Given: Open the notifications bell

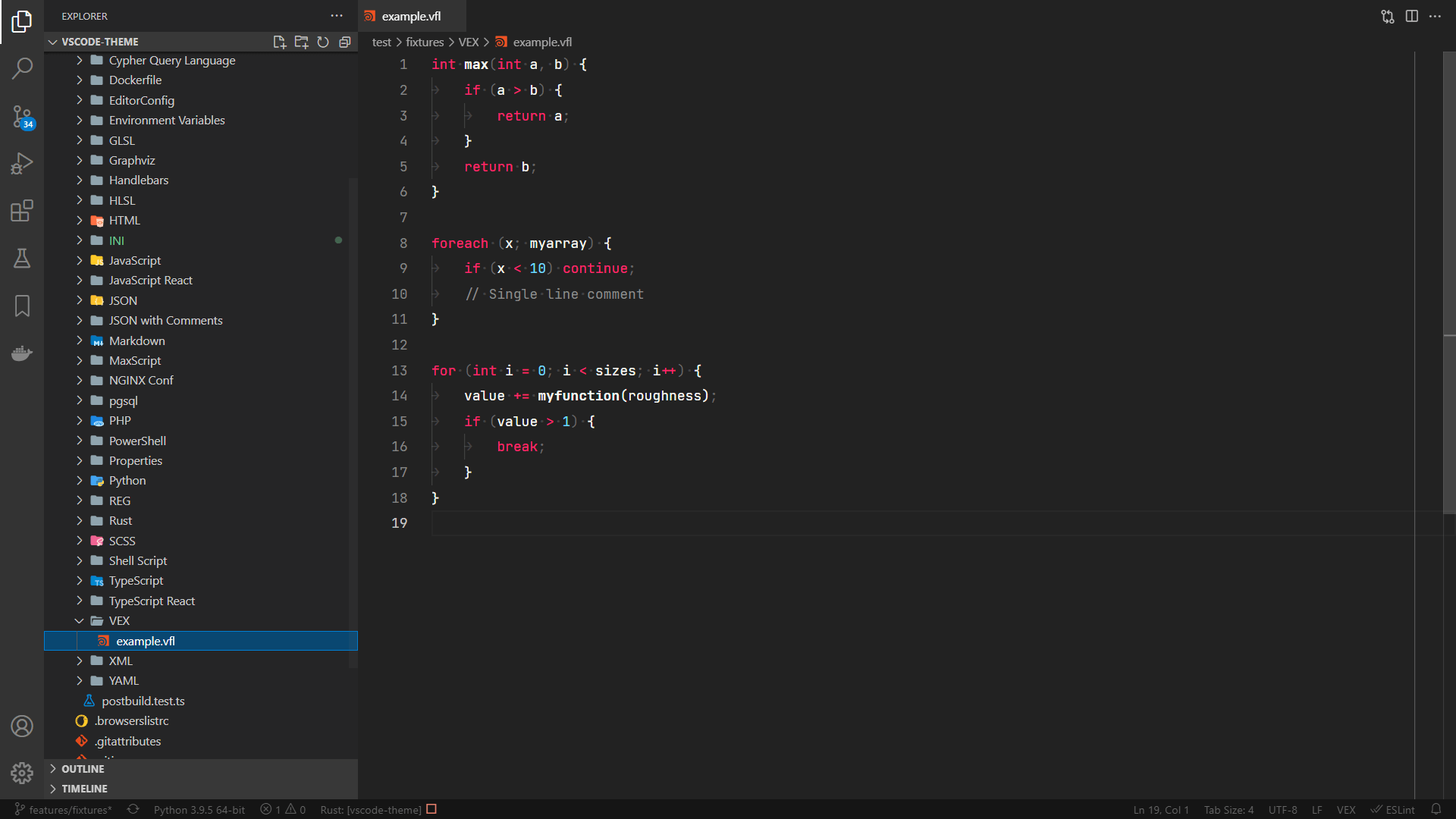Looking at the screenshot, I should pos(1436,809).
